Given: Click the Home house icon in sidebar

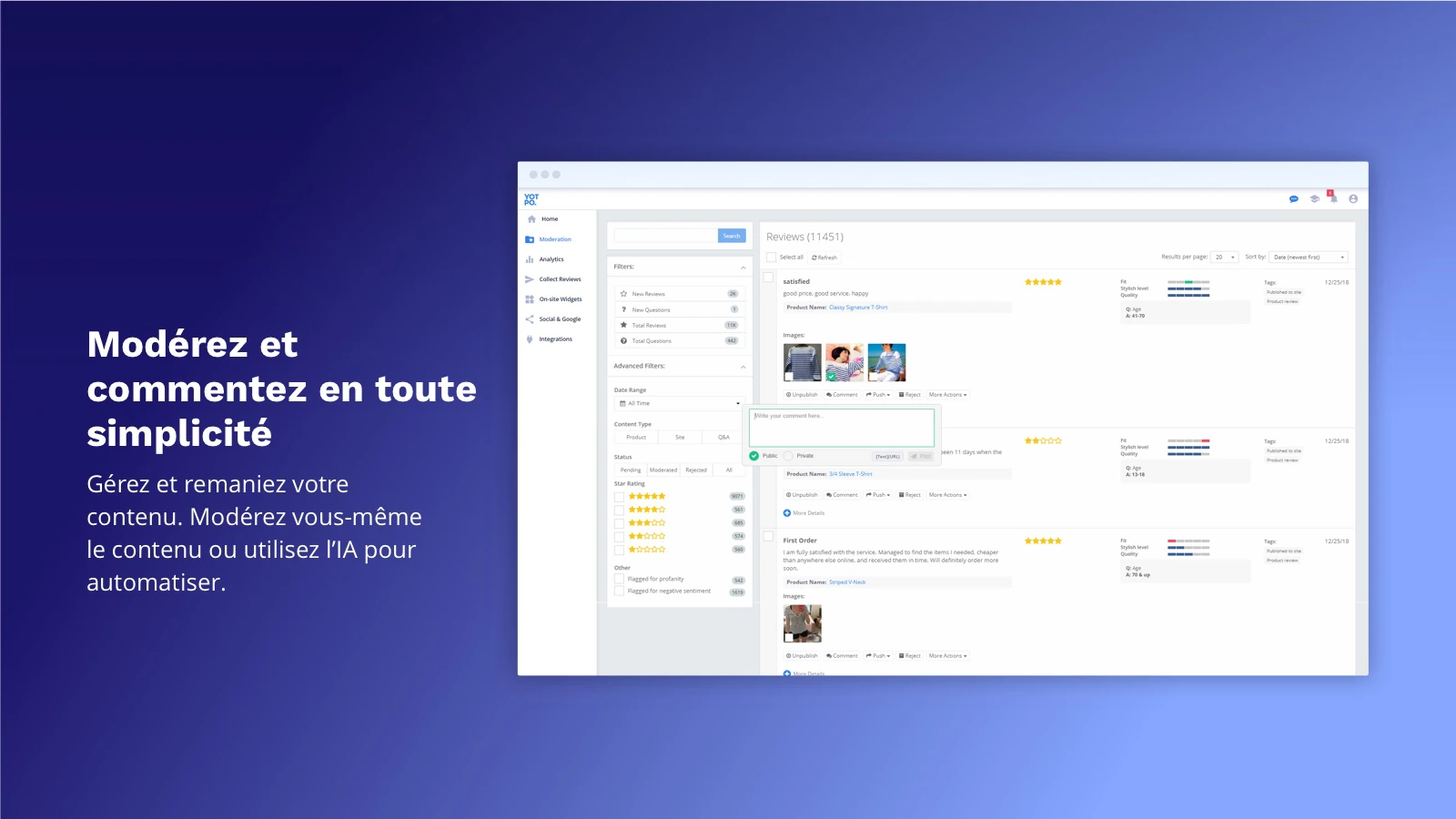Looking at the screenshot, I should [x=531, y=219].
